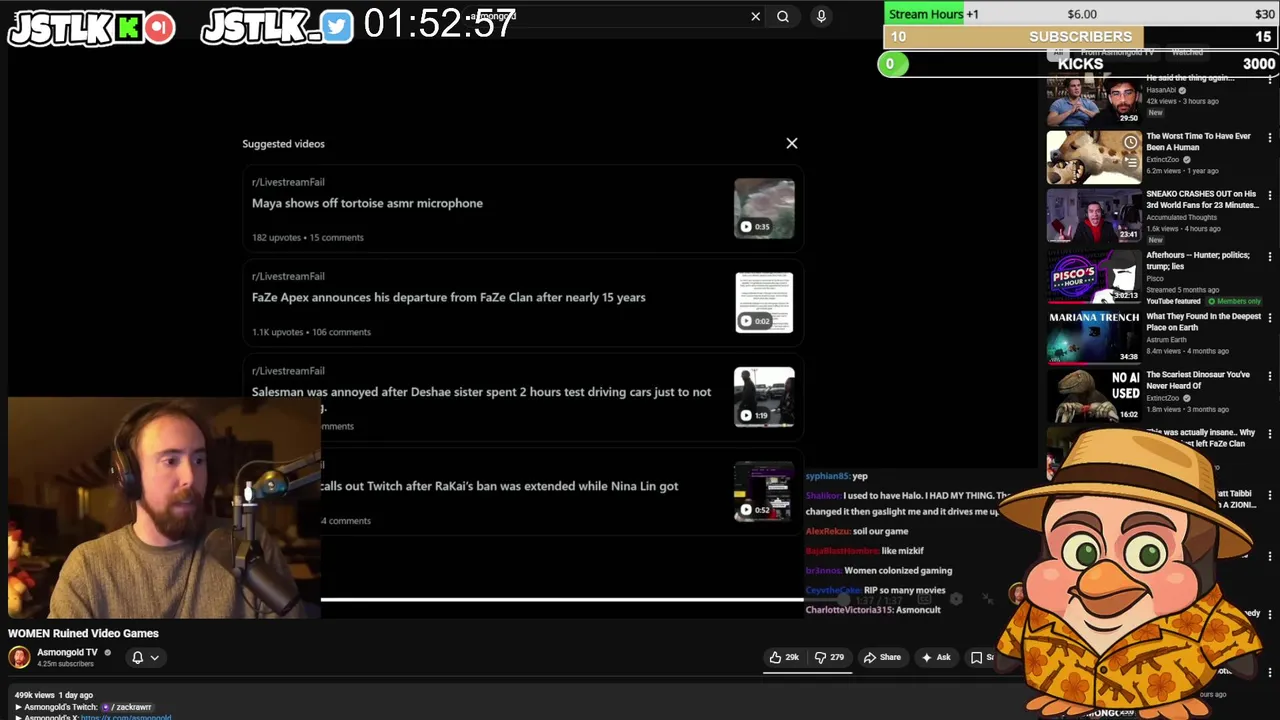
Task: Dislike the video with thumbs-down icon
Action: (x=829, y=657)
